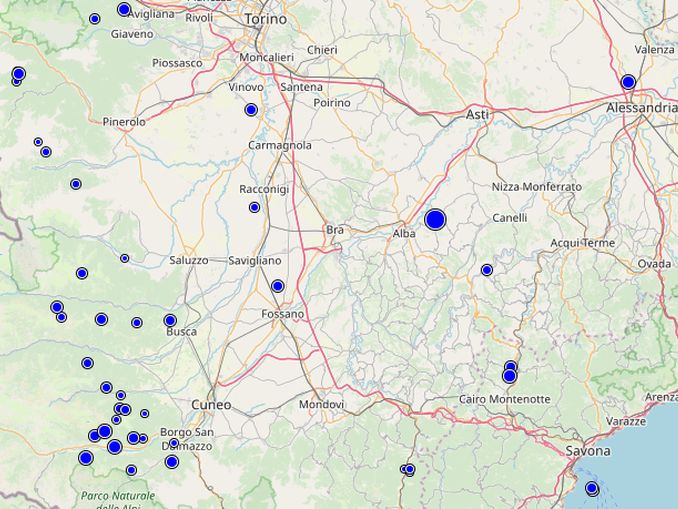Click the marker next to Avigliana label
Screen dimensions: 678x509
click(124, 9)
